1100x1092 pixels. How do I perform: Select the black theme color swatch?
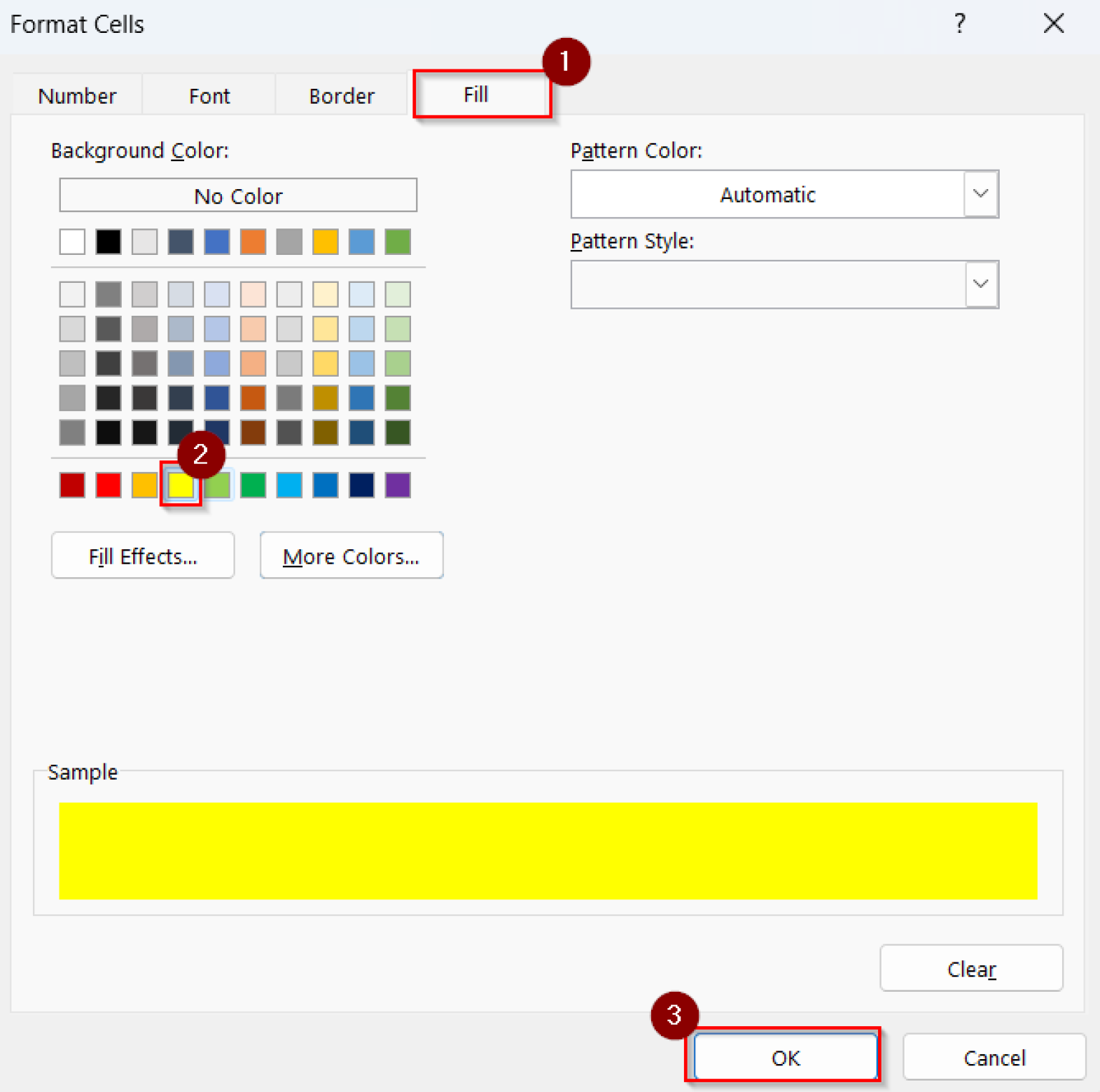[108, 242]
